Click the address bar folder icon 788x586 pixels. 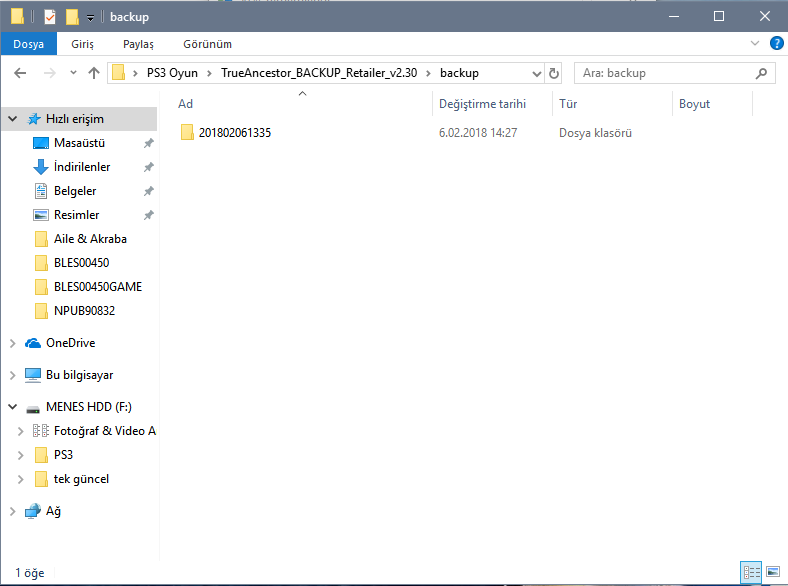pyautogui.click(x=119, y=73)
